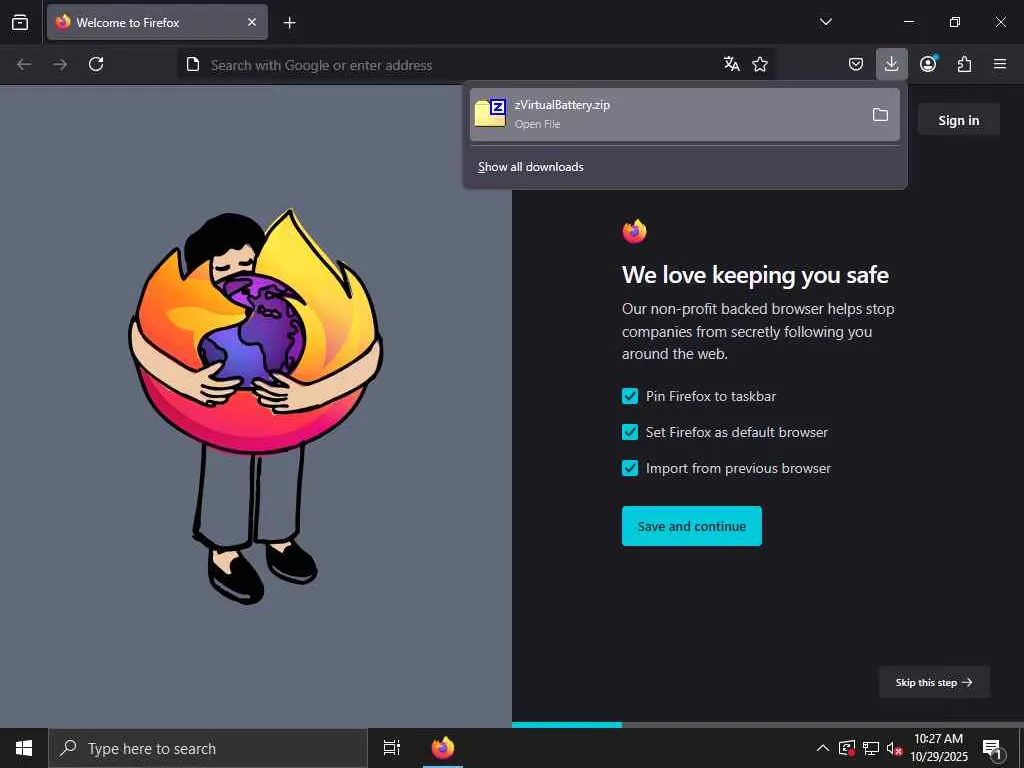Show hidden system tray icons
Viewport: 1024px width, 768px height.
(823, 748)
